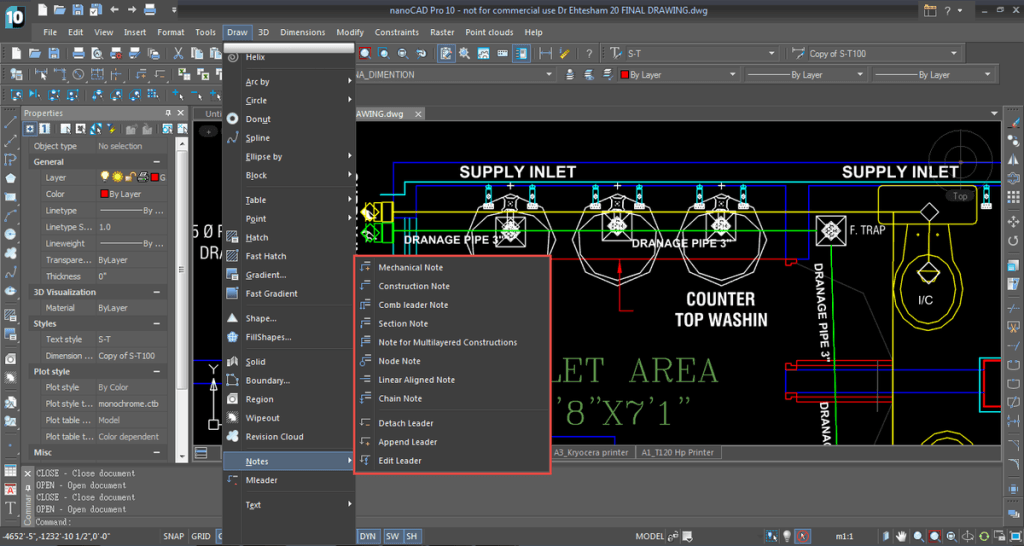Collapse the General section in Properties
The width and height of the screenshot is (1024, 546).
158,162
